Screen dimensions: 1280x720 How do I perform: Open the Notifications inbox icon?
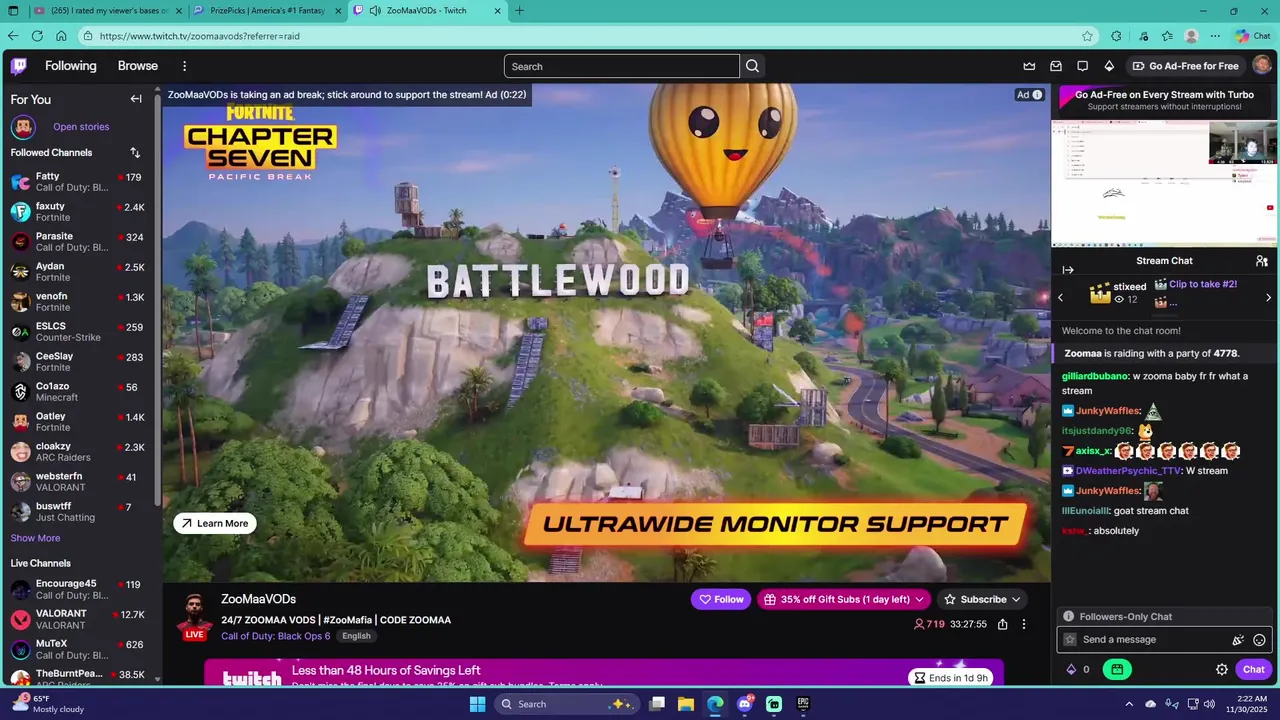pos(1056,66)
